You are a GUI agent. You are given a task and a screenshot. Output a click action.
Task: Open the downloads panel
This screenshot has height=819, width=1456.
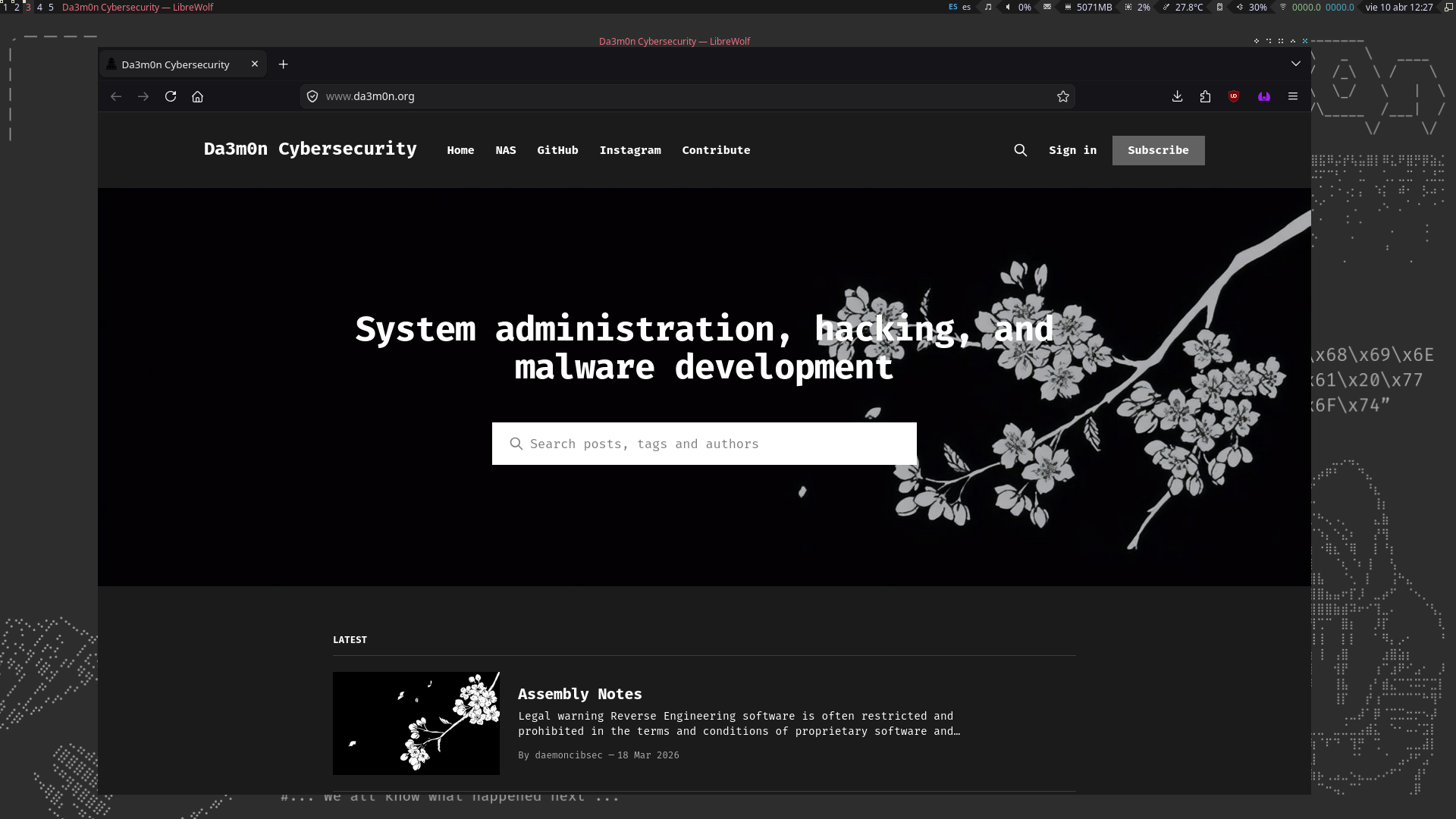click(1177, 96)
